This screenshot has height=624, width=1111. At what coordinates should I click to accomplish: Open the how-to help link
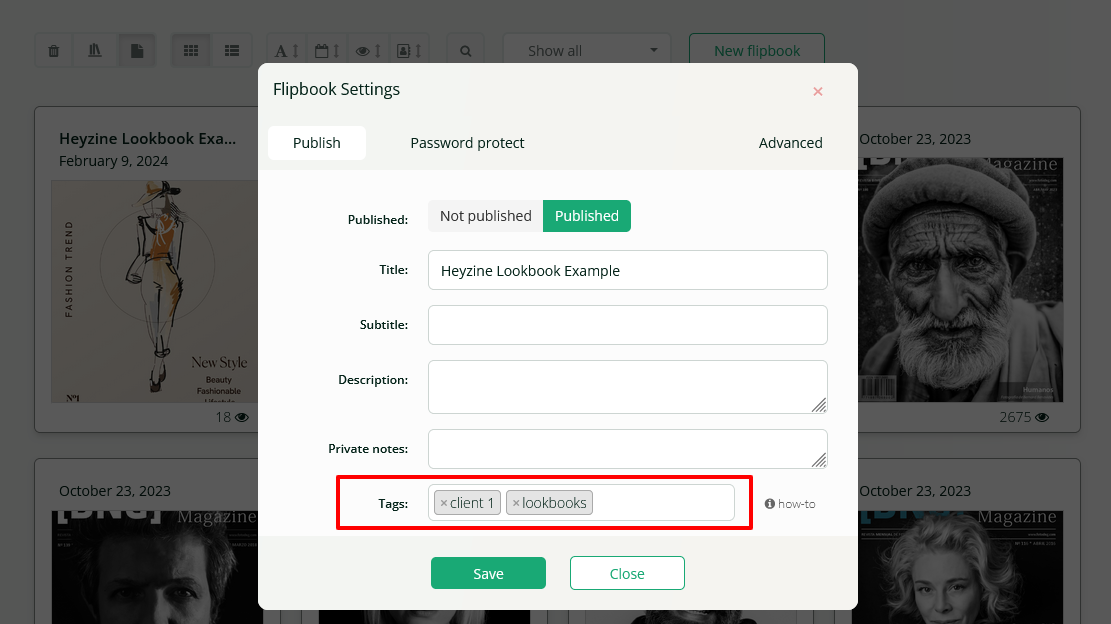pyautogui.click(x=790, y=503)
